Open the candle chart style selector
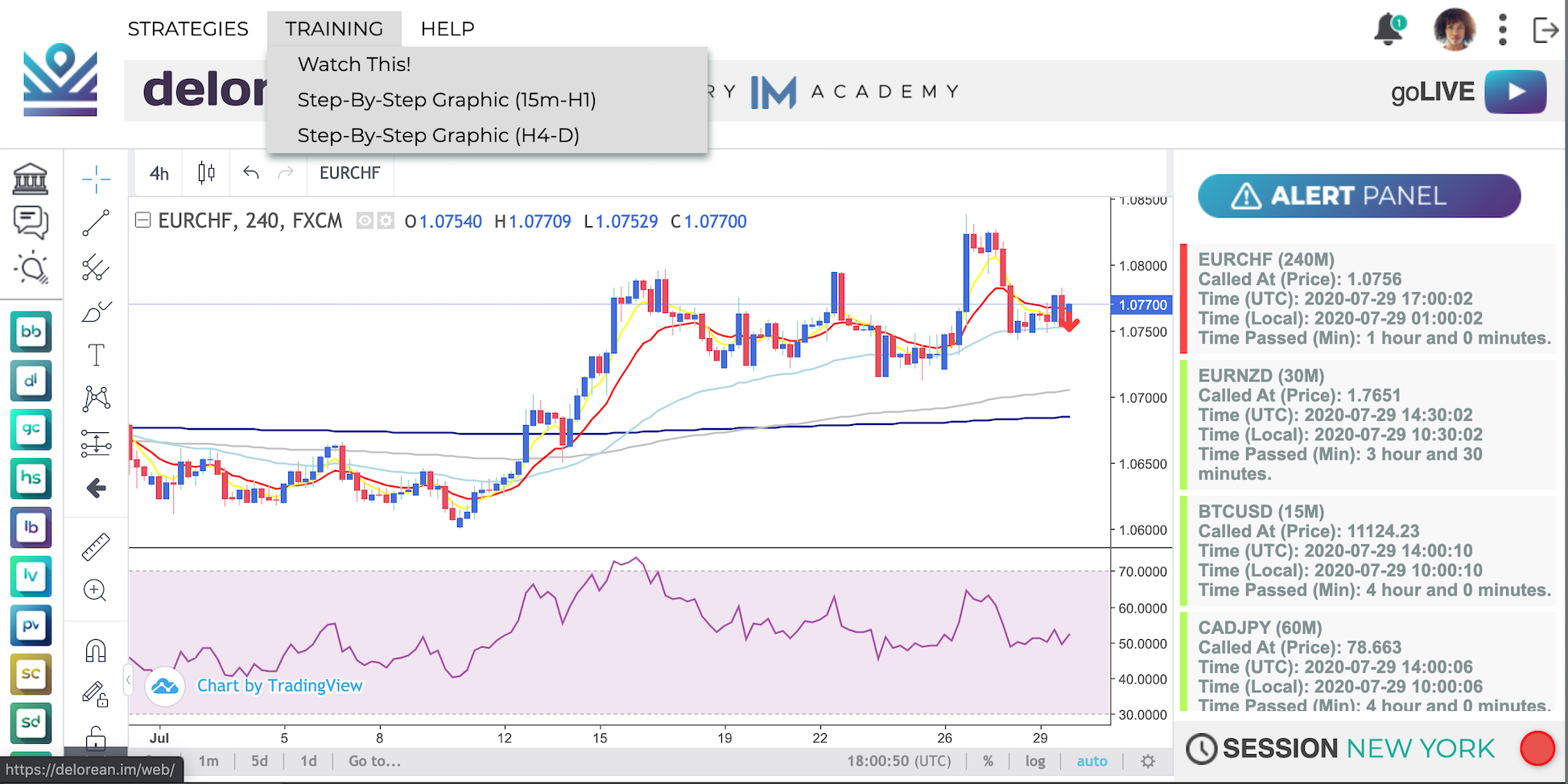The image size is (1568, 784). point(206,173)
